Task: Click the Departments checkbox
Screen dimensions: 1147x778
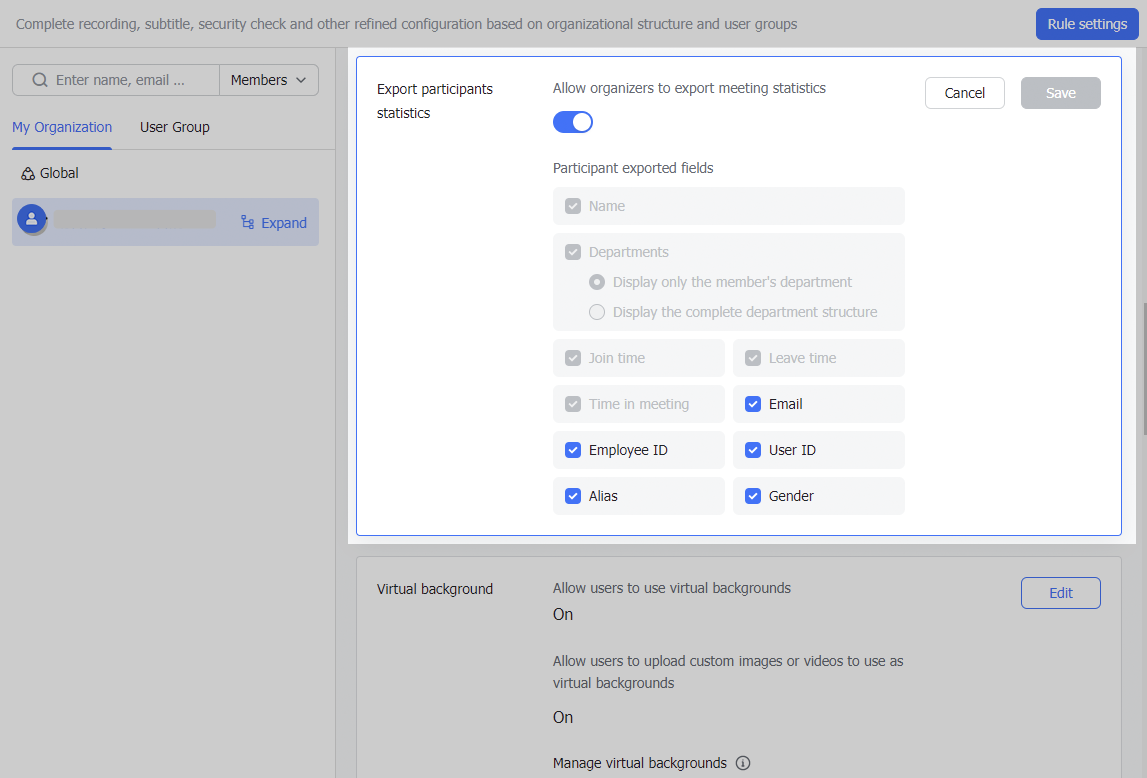Action: tap(573, 252)
